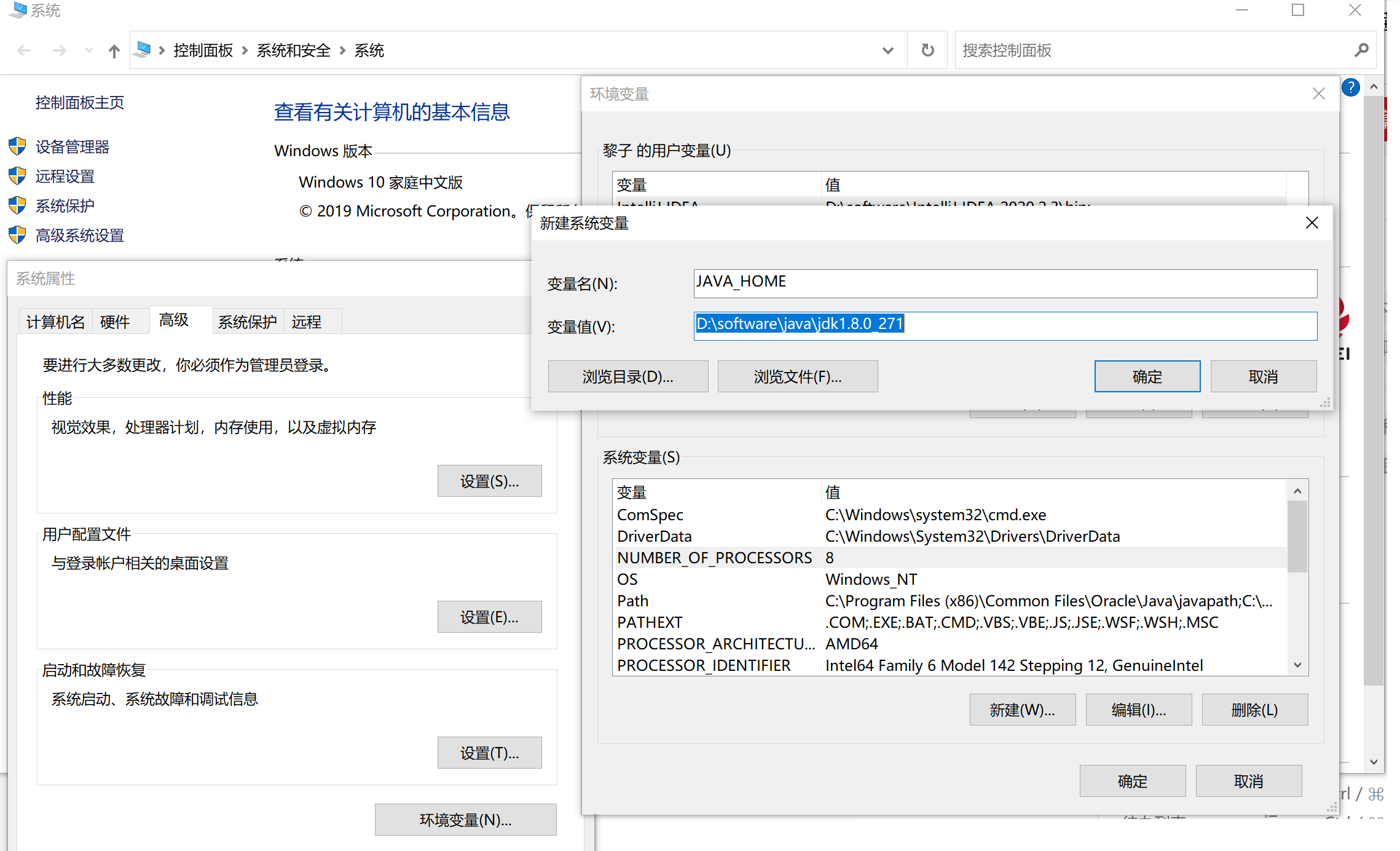Open performance 设置(S) button
This screenshot has width=1400, height=851.
(489, 481)
